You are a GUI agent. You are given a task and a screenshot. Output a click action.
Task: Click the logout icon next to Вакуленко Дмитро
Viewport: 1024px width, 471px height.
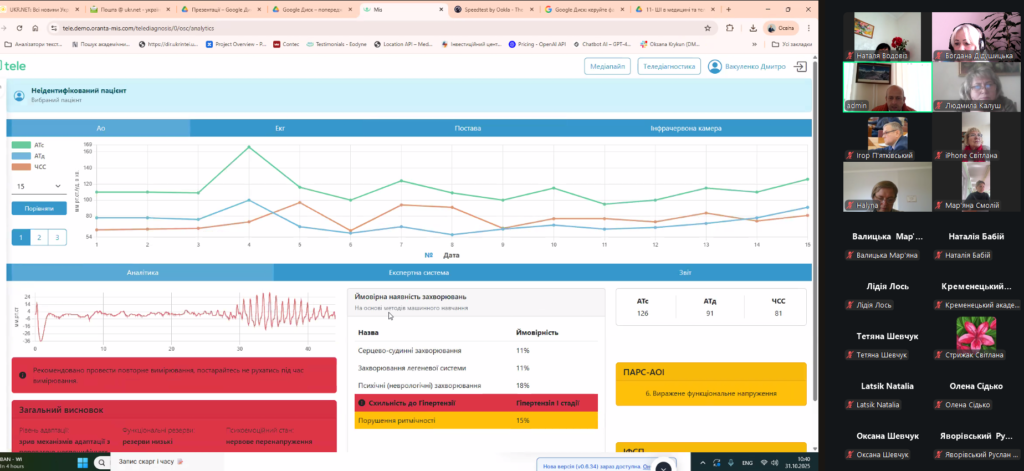point(800,67)
